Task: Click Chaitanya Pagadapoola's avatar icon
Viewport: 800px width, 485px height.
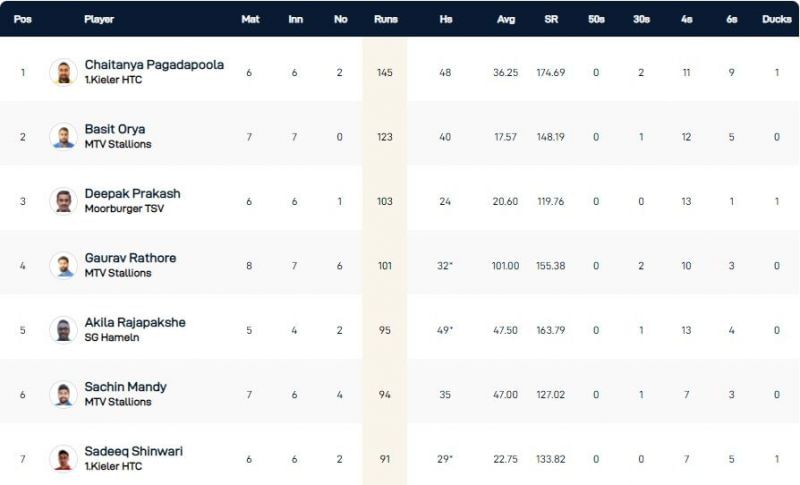Action: pyautogui.click(x=63, y=72)
